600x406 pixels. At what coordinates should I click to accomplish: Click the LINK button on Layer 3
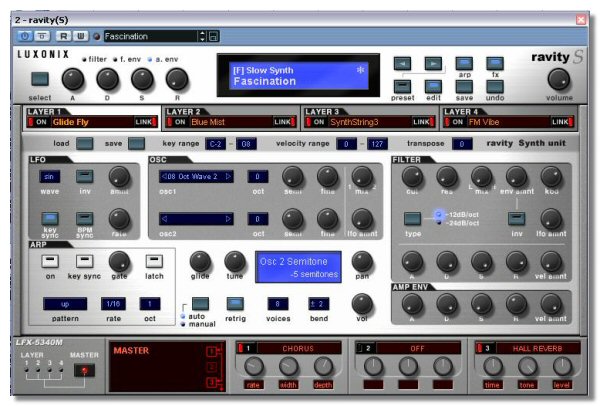tap(424, 122)
